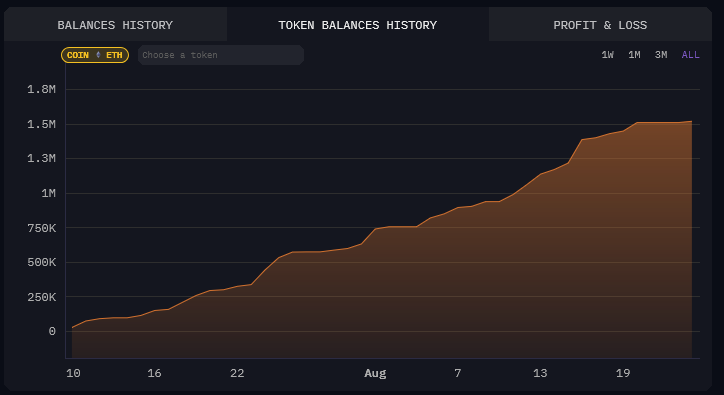Click the Aug x-axis label
The height and width of the screenshot is (395, 724).
pyautogui.click(x=375, y=373)
